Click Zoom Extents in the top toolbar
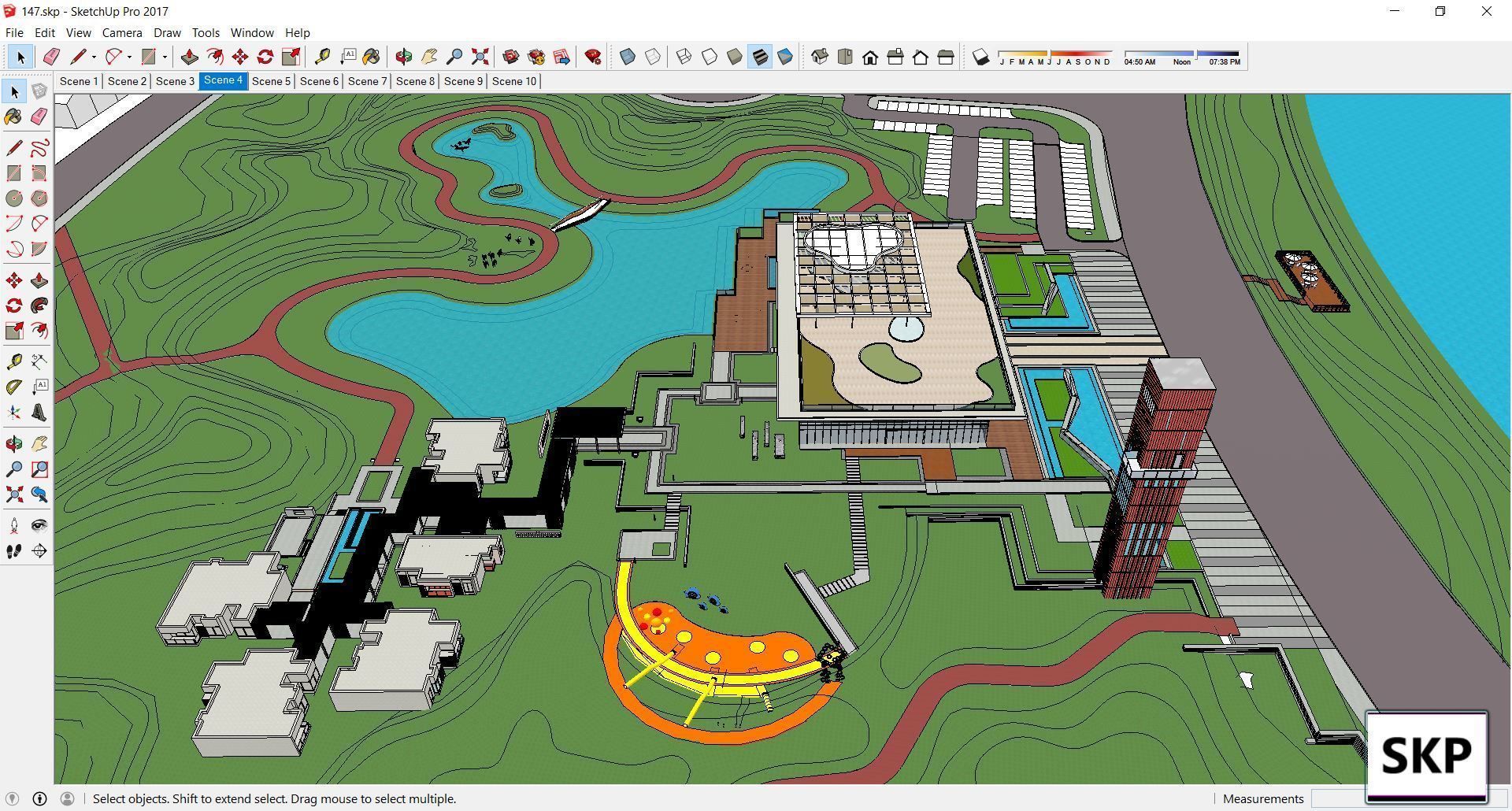 (x=480, y=57)
